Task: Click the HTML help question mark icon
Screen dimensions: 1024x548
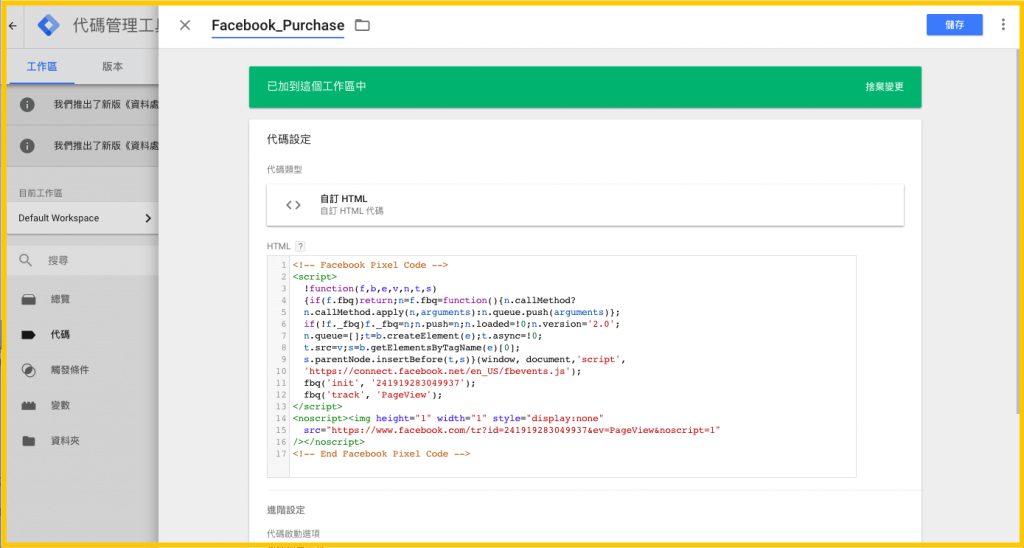Action: (300, 246)
